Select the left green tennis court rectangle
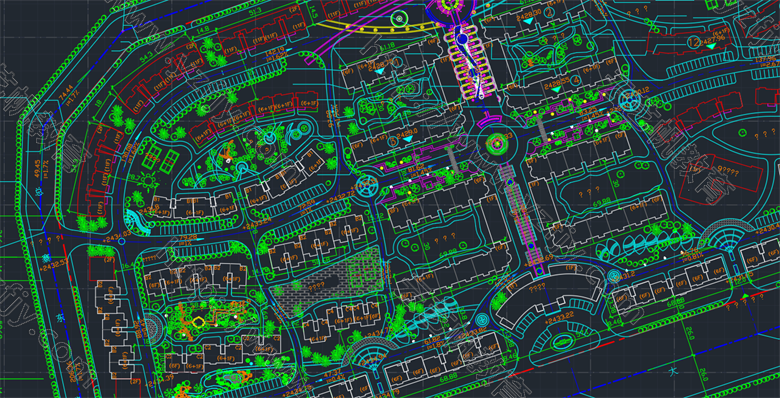This screenshot has height=398, width=780. (151, 156)
